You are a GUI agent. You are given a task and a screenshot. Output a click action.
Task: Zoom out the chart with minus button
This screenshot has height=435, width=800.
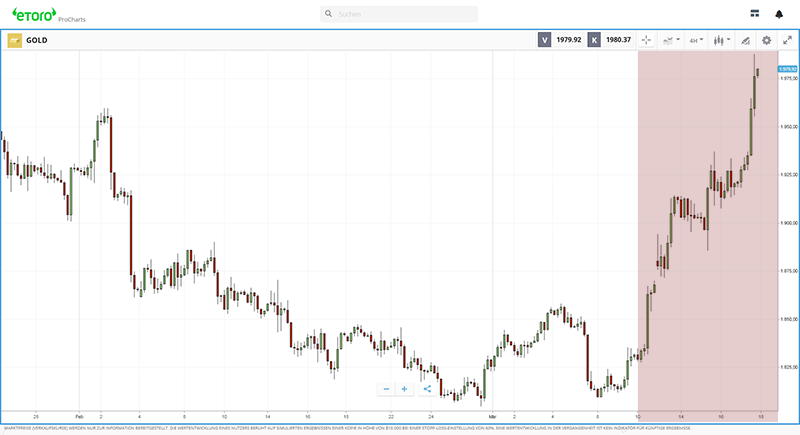tap(386, 389)
